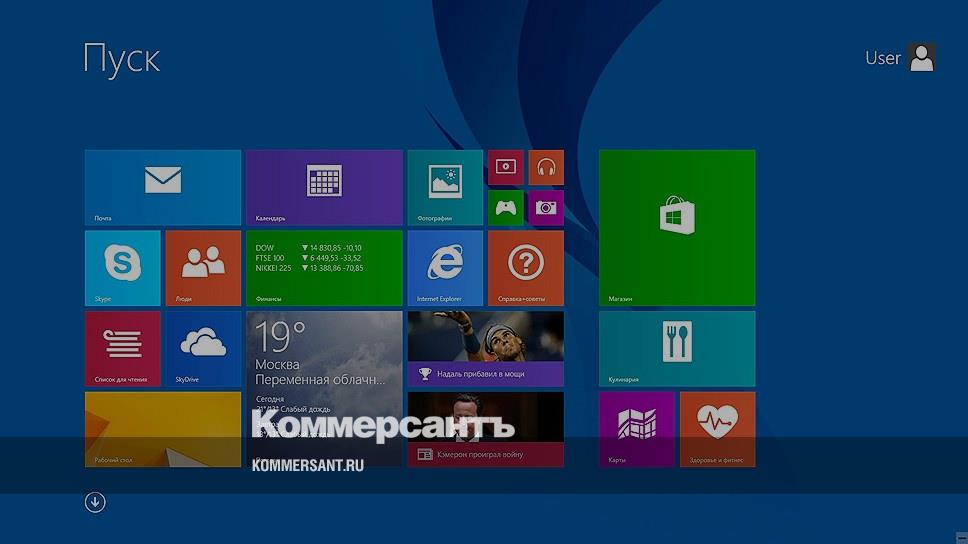Open Здоровье и фитнес tile

tap(718, 428)
